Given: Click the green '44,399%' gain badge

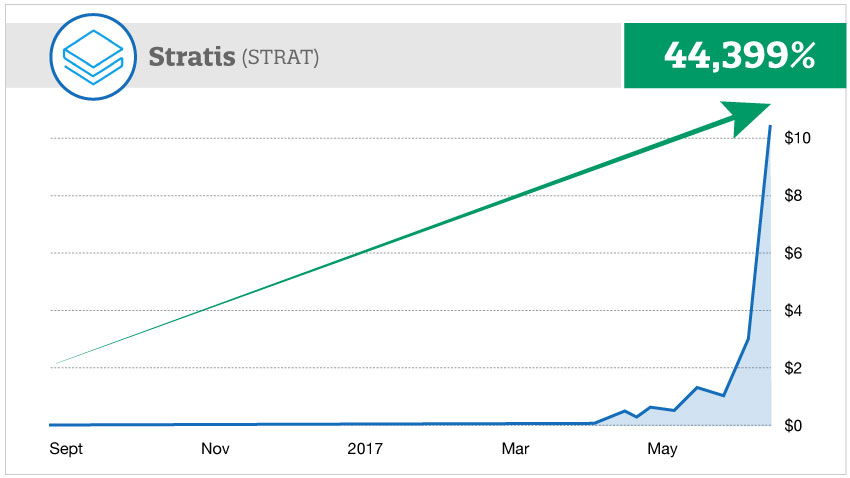Looking at the screenshot, I should point(735,55).
